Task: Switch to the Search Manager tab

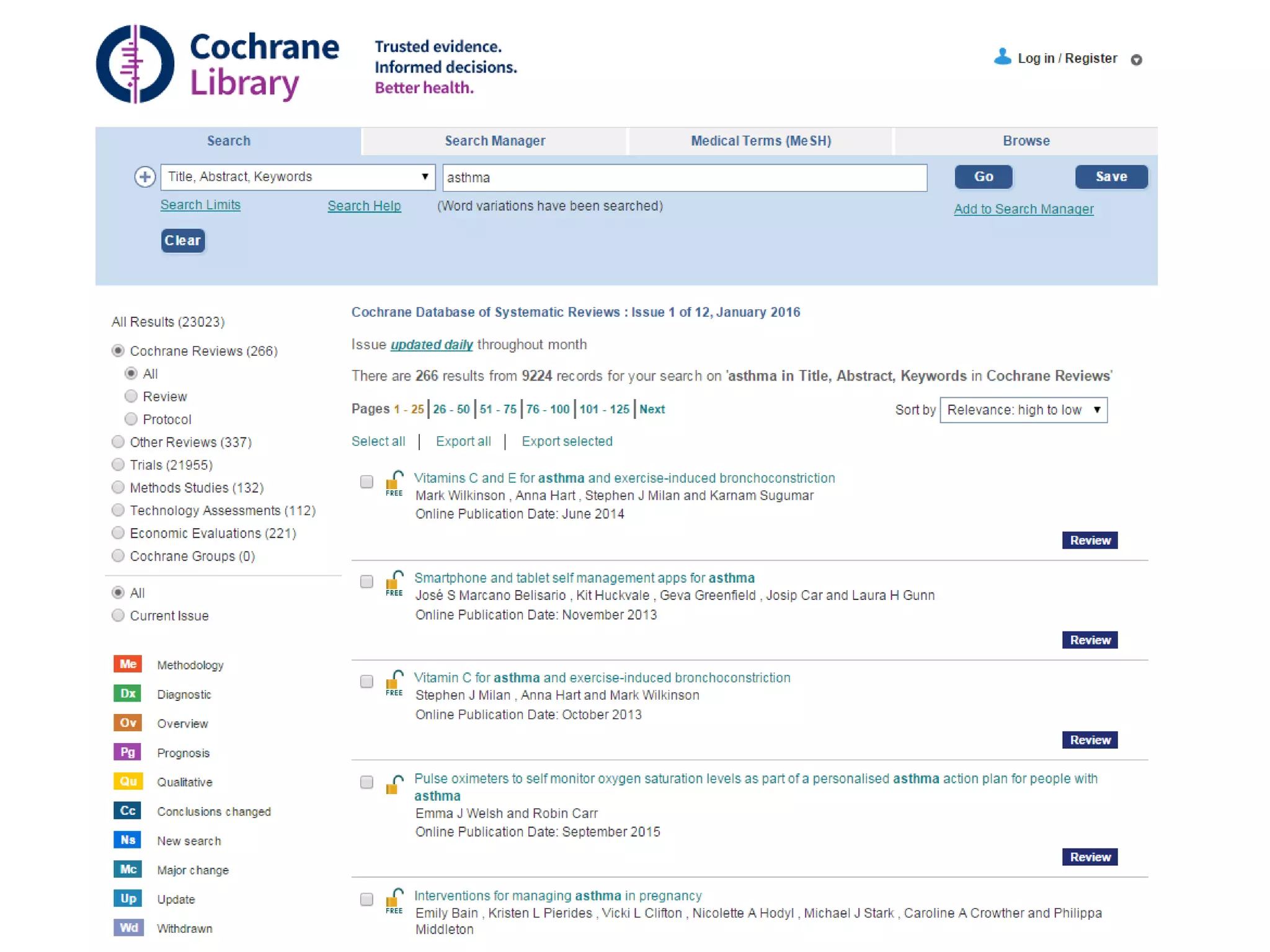Action: tap(495, 141)
